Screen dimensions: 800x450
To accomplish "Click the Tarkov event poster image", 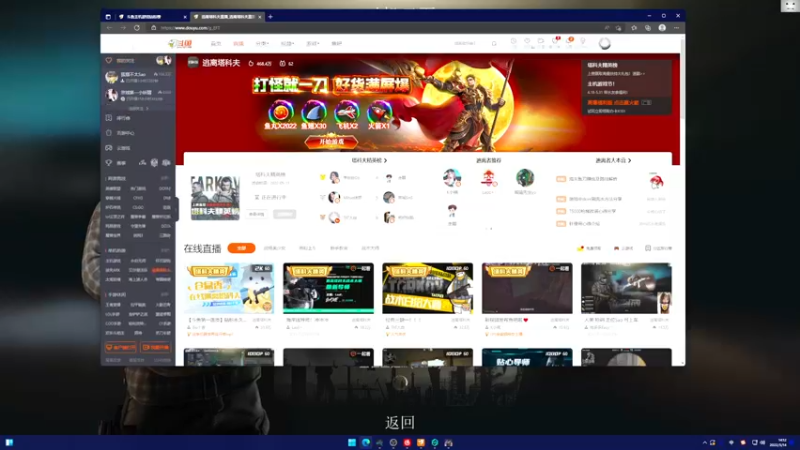I will [x=215, y=198].
